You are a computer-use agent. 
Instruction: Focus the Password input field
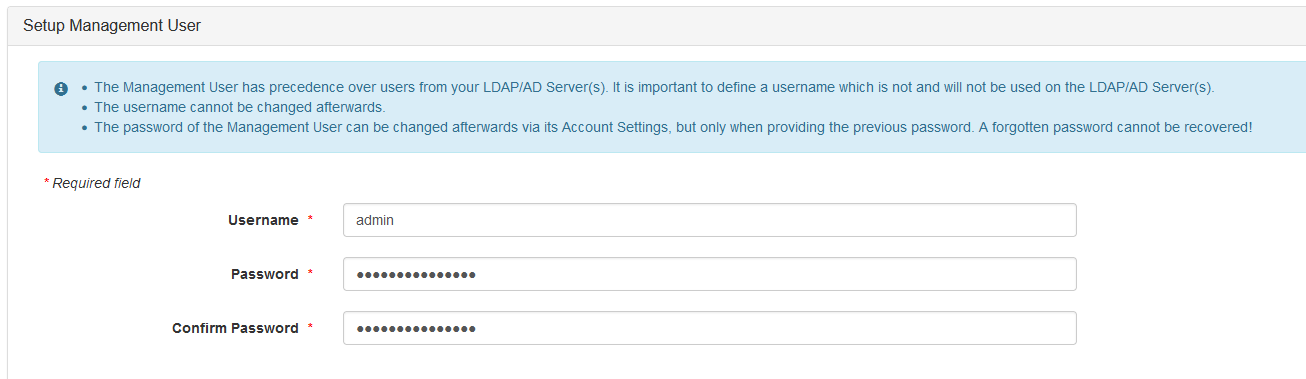pyautogui.click(x=709, y=274)
